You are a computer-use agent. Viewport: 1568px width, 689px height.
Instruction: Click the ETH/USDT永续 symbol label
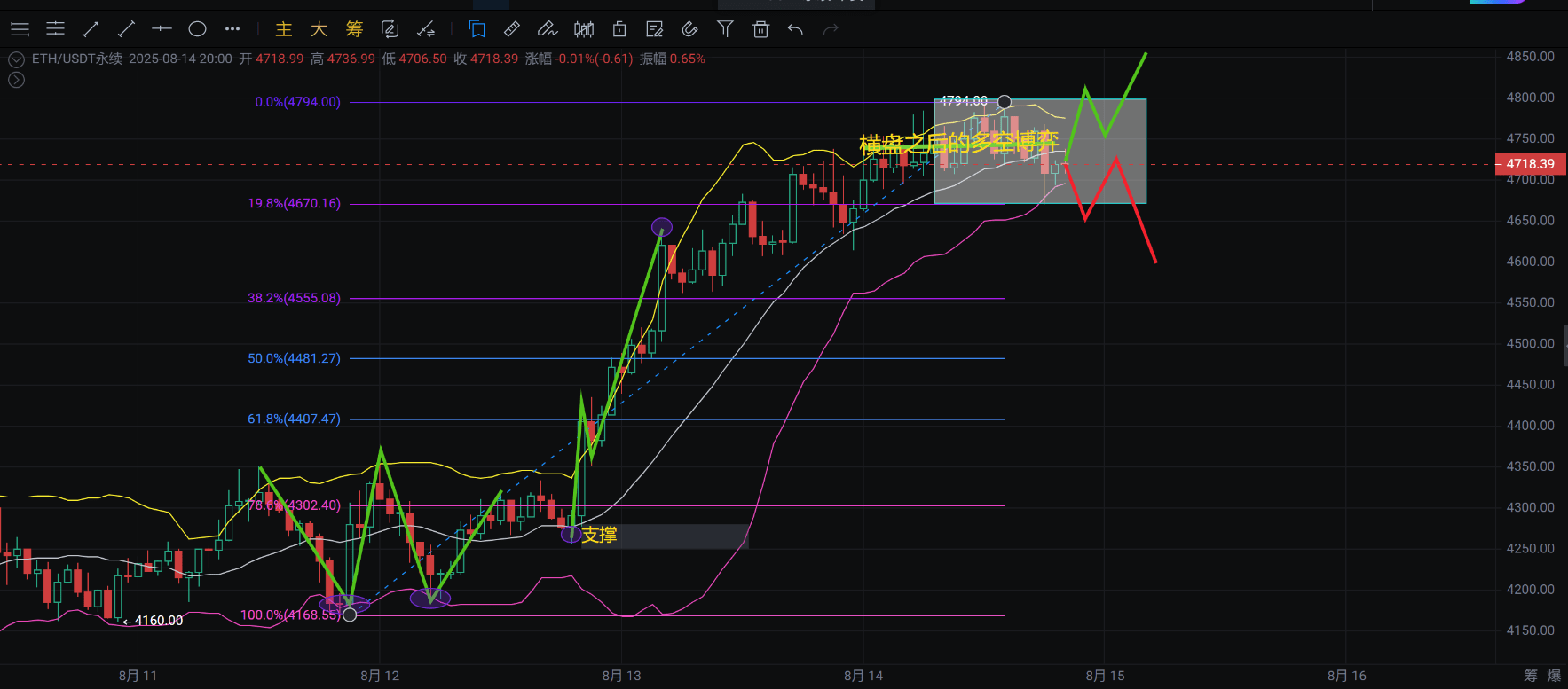[77, 59]
